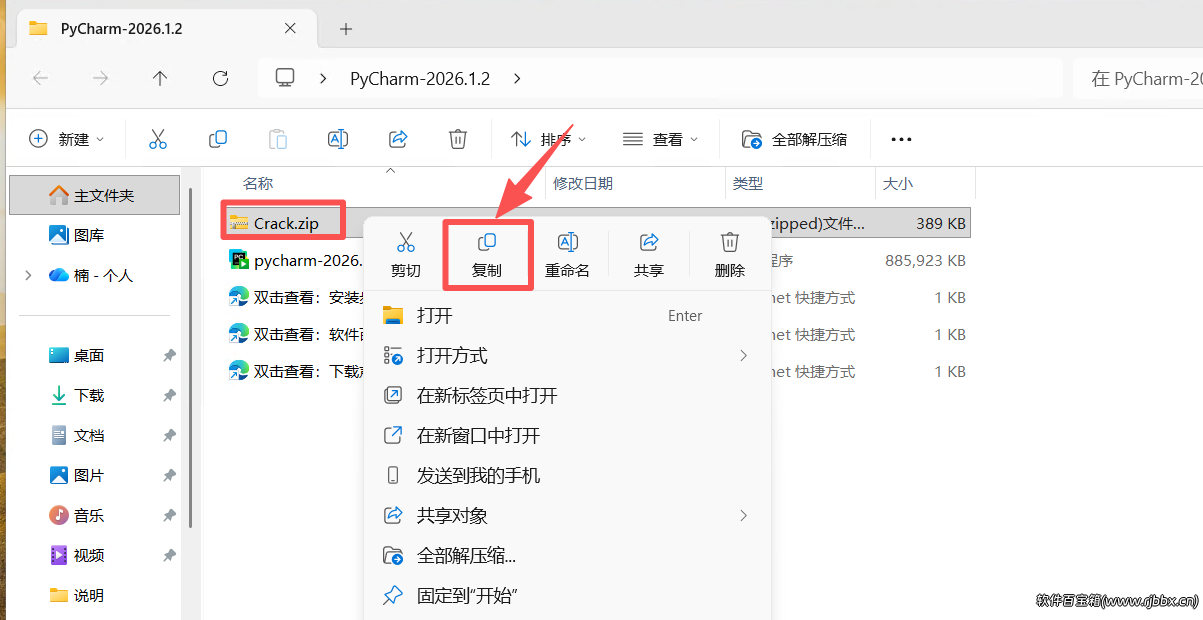1203x620 pixels.
Task: Select the Crack.zip file
Action: 284,223
